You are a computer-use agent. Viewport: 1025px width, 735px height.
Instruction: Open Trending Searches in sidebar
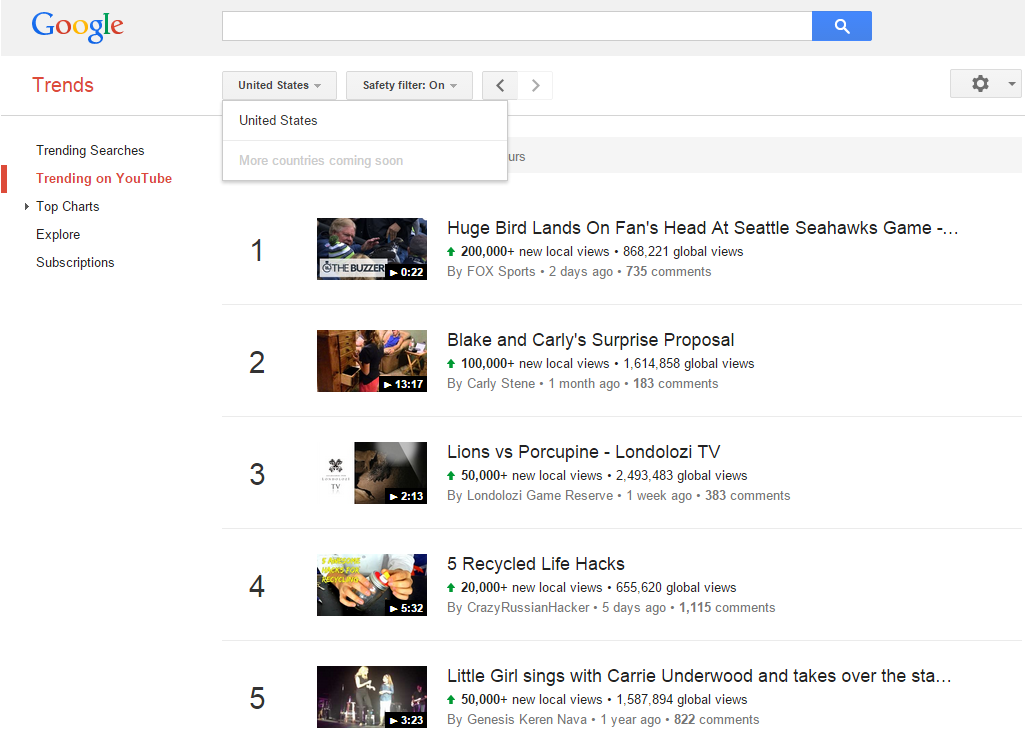point(90,150)
